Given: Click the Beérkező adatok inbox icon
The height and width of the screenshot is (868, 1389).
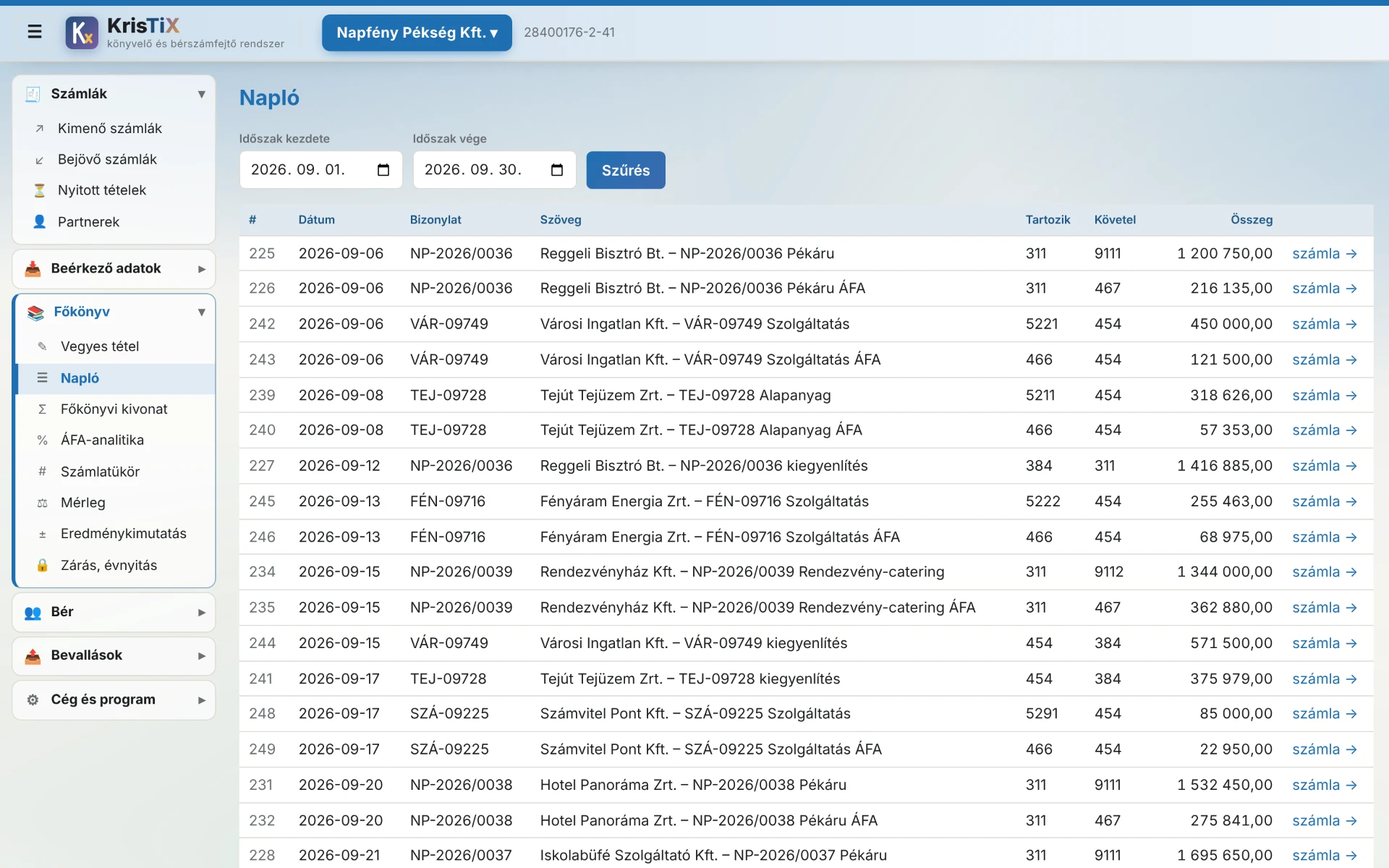Looking at the screenshot, I should (33, 269).
